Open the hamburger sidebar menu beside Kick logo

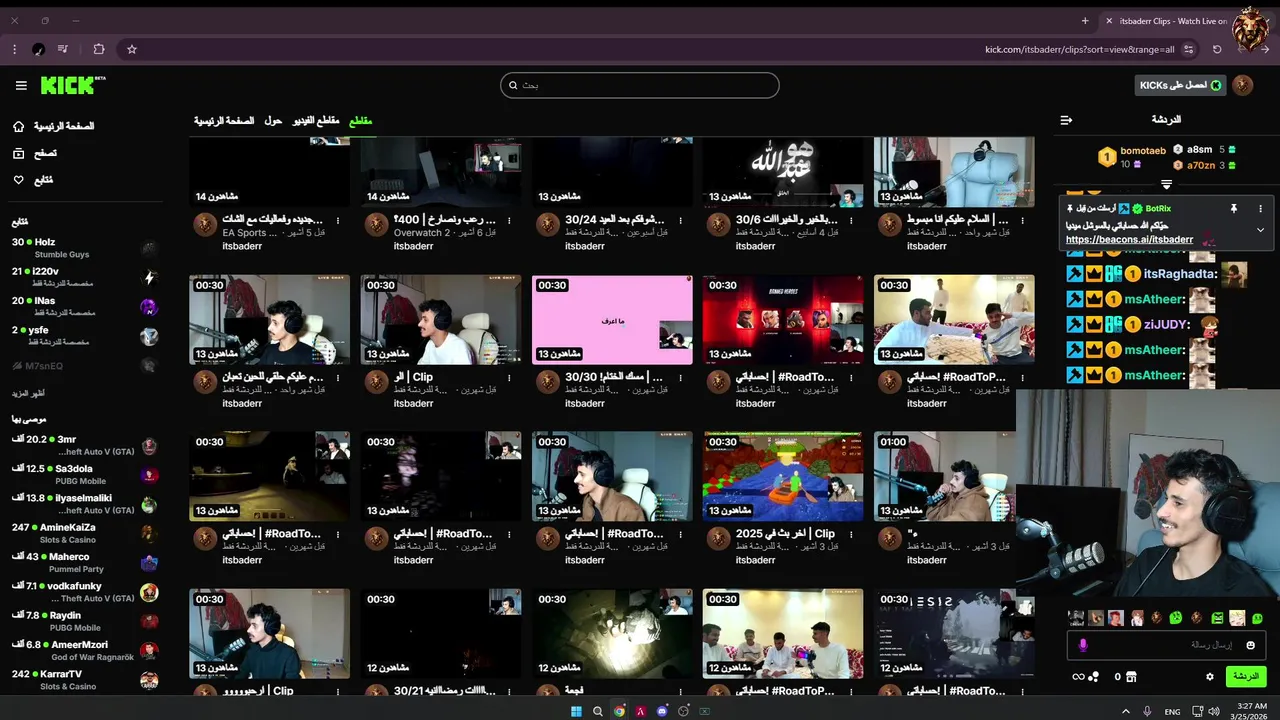click(x=21, y=86)
